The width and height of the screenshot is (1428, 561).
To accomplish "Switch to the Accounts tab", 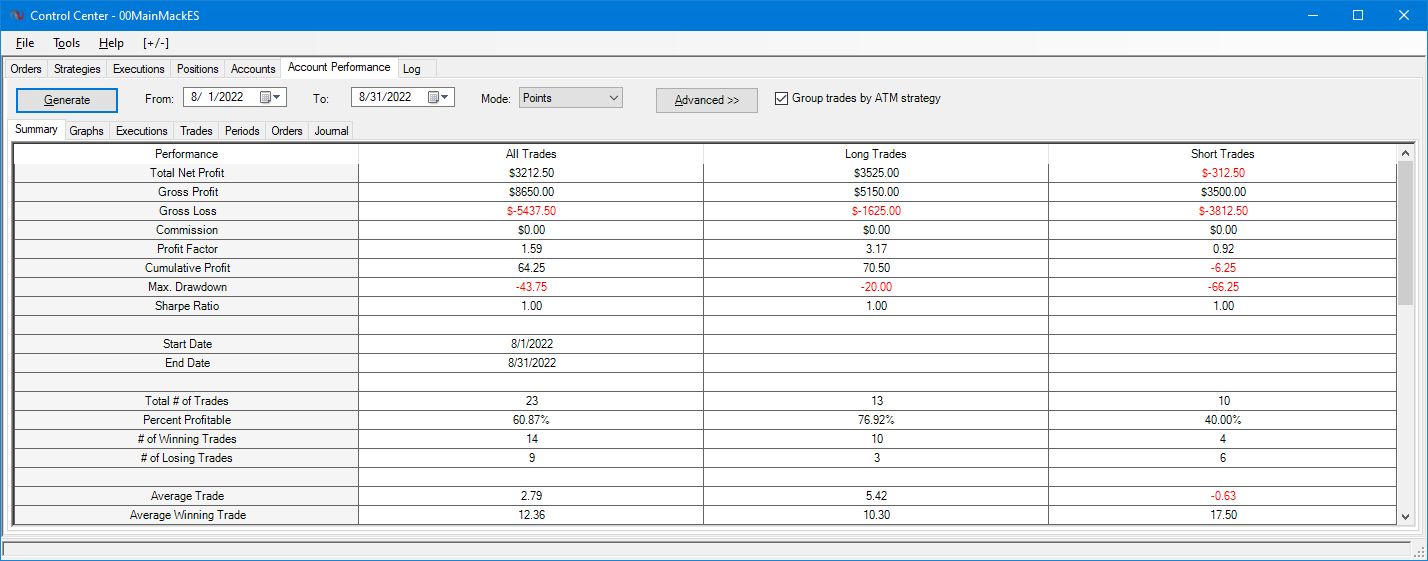I will [x=253, y=69].
